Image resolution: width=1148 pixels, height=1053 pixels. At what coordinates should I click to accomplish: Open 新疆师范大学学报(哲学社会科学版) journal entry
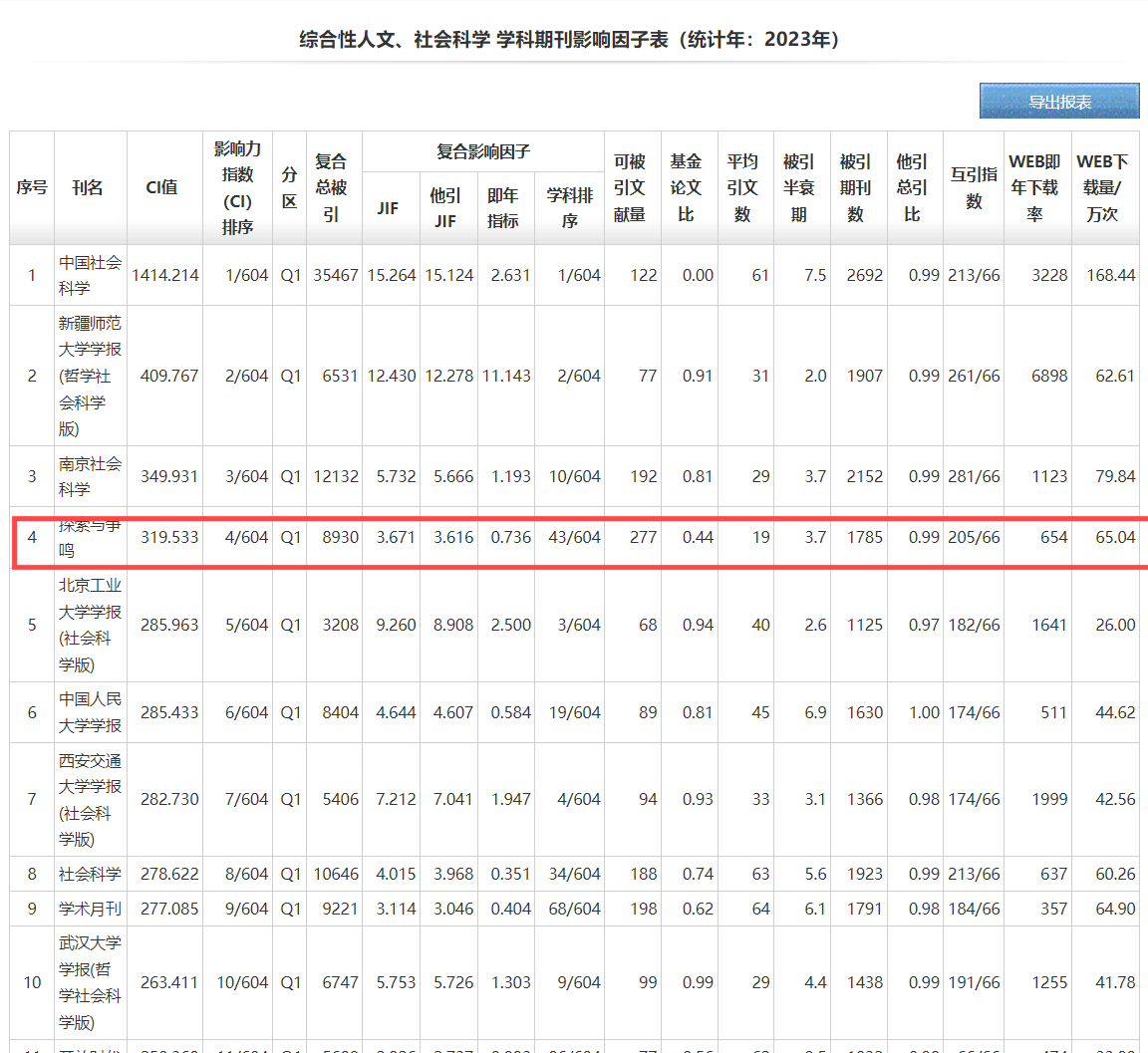point(90,376)
